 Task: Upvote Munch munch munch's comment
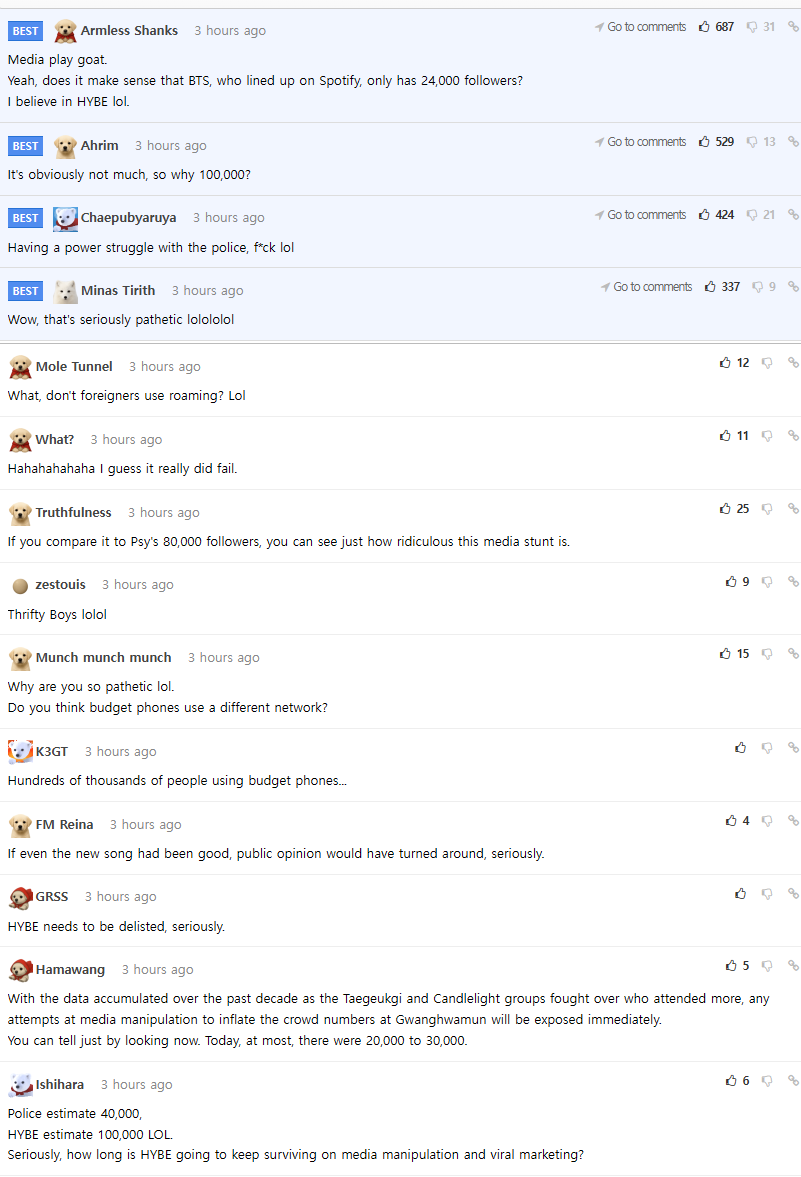(725, 654)
